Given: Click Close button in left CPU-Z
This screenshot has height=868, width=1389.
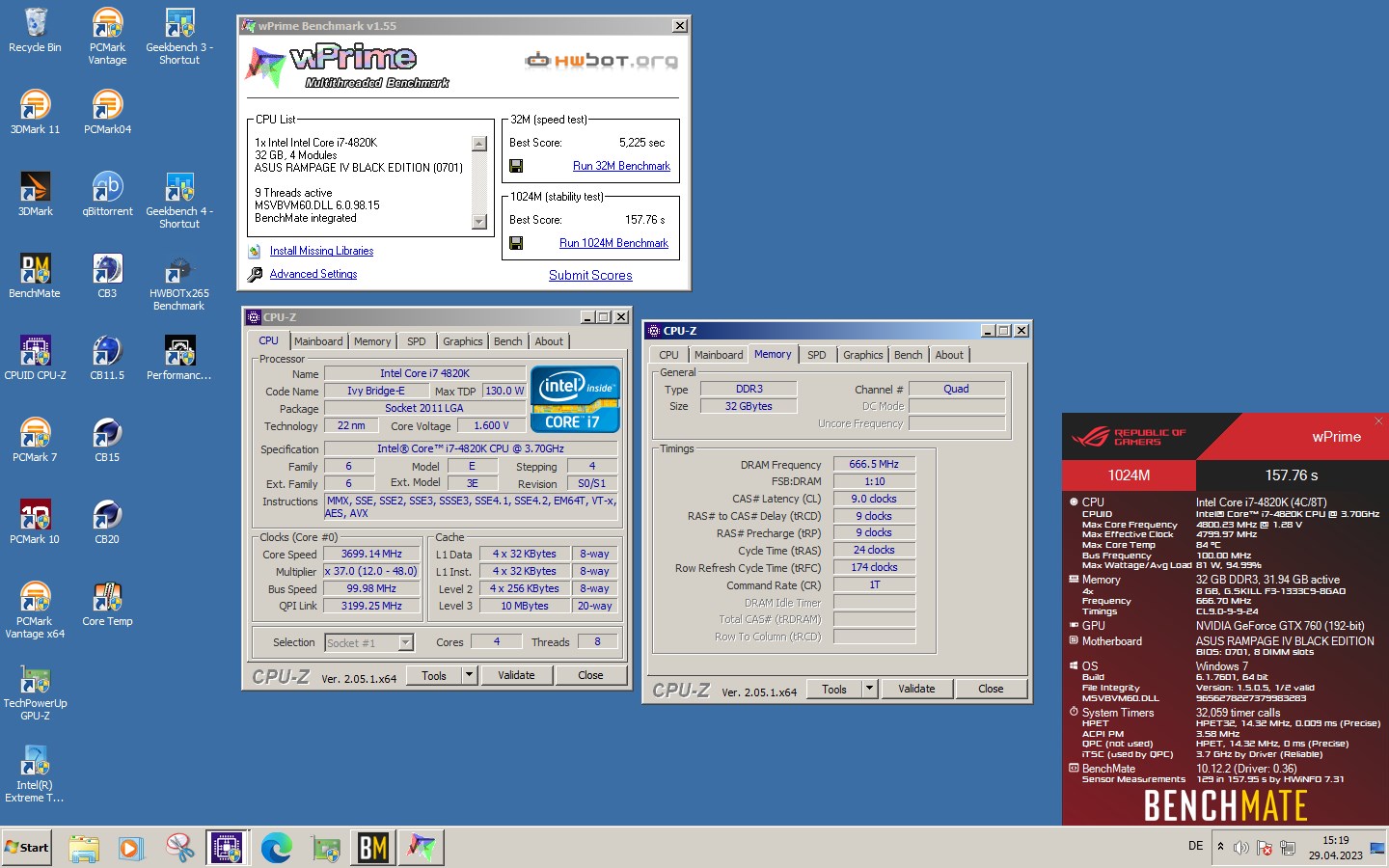Looking at the screenshot, I should pos(590,675).
